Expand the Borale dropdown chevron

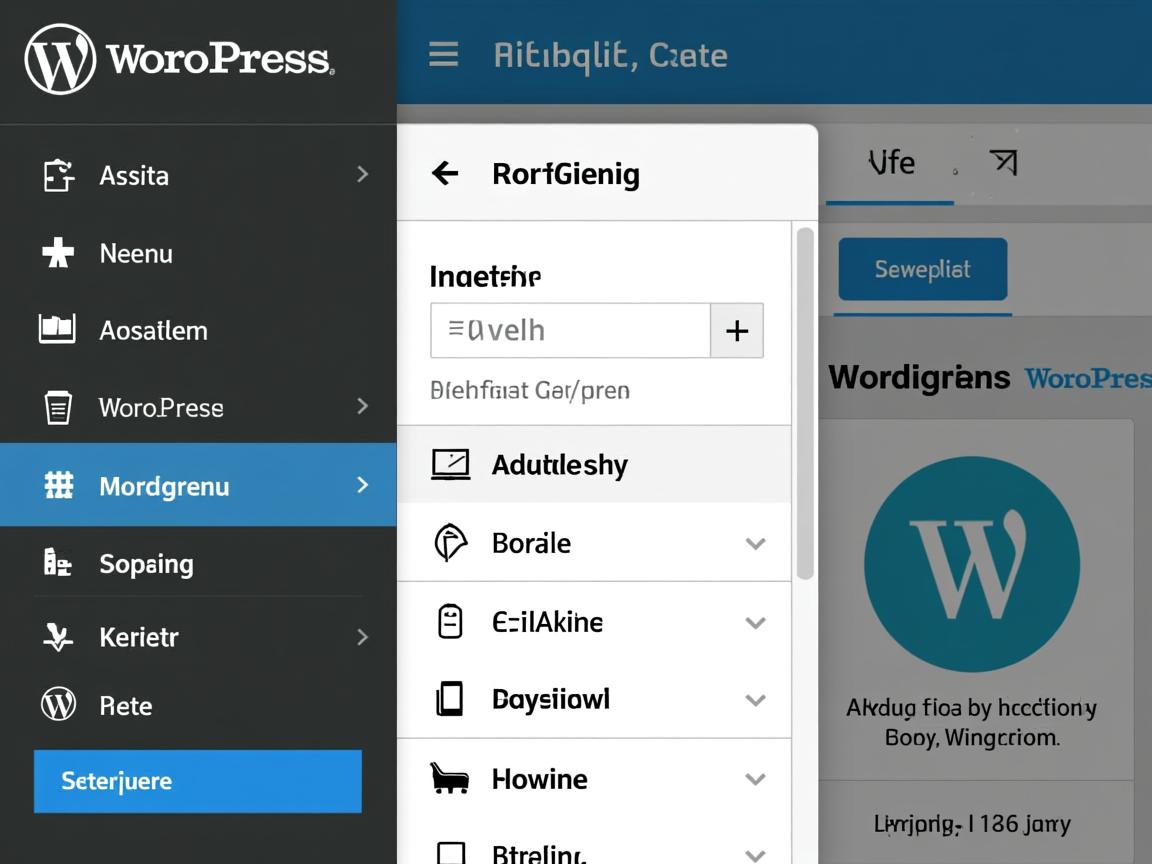(755, 544)
